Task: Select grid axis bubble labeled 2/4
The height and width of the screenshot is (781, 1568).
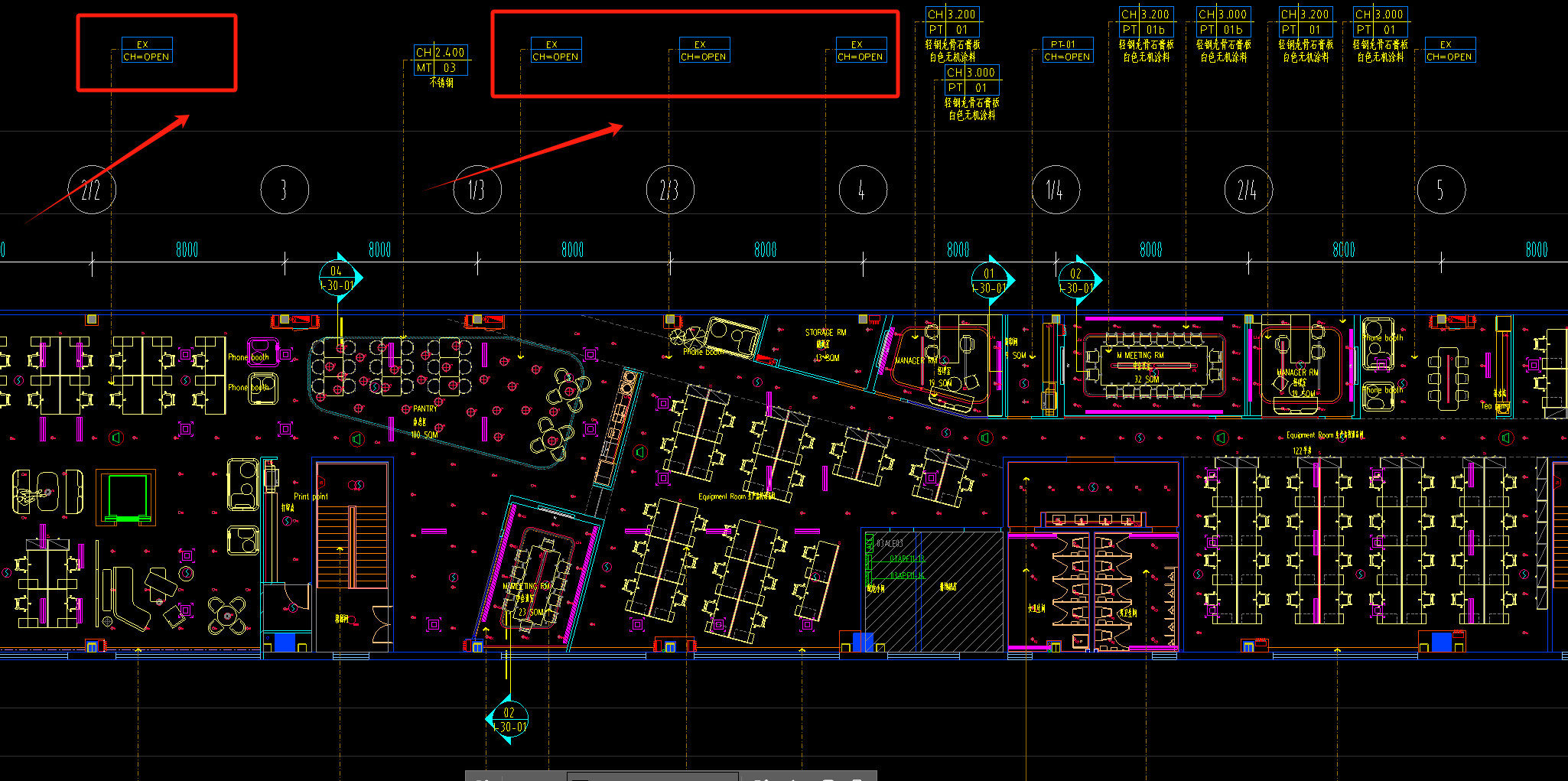Action: (1248, 190)
